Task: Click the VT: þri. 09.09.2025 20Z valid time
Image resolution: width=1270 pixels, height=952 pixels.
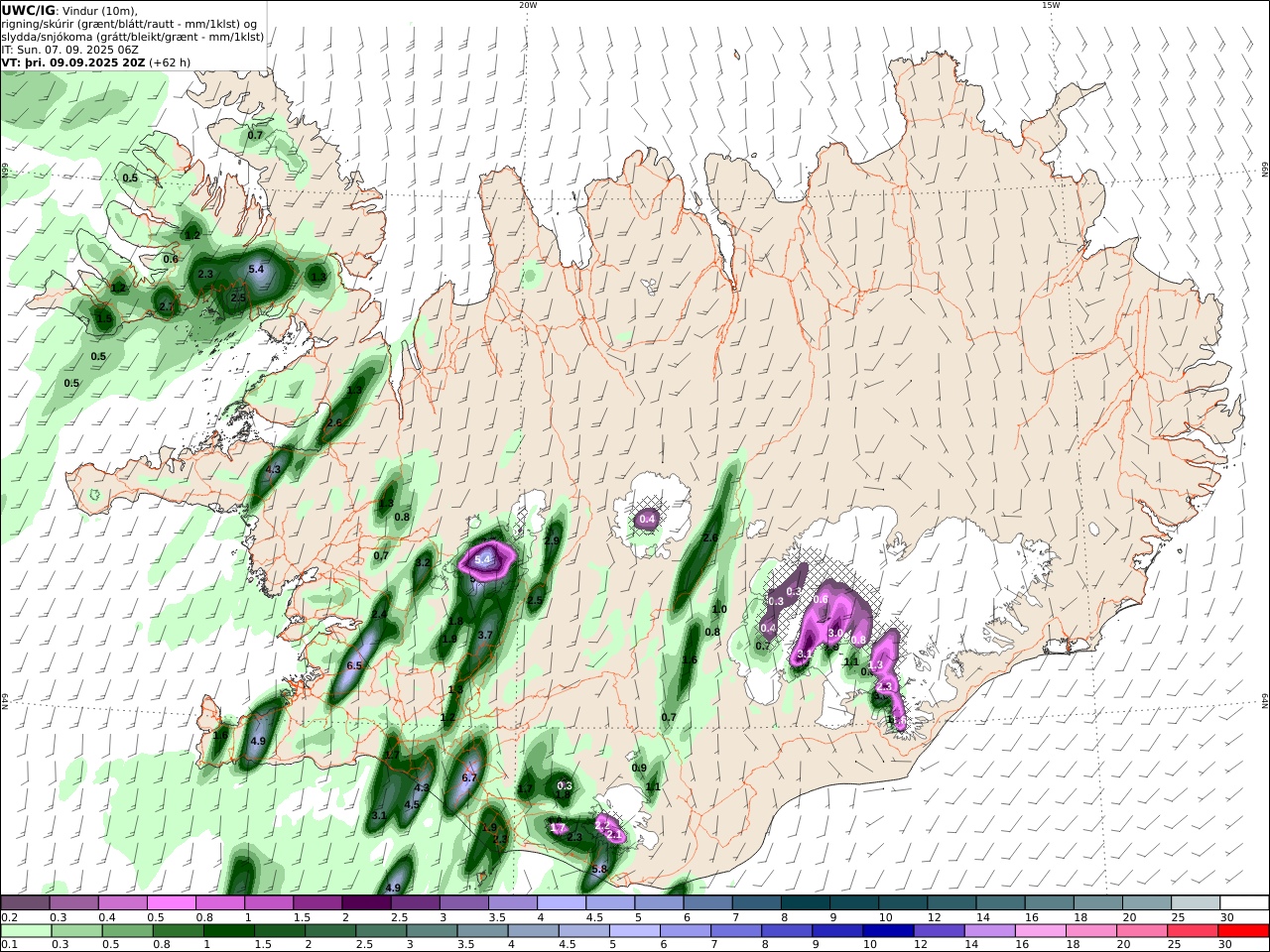Action: coord(73,61)
